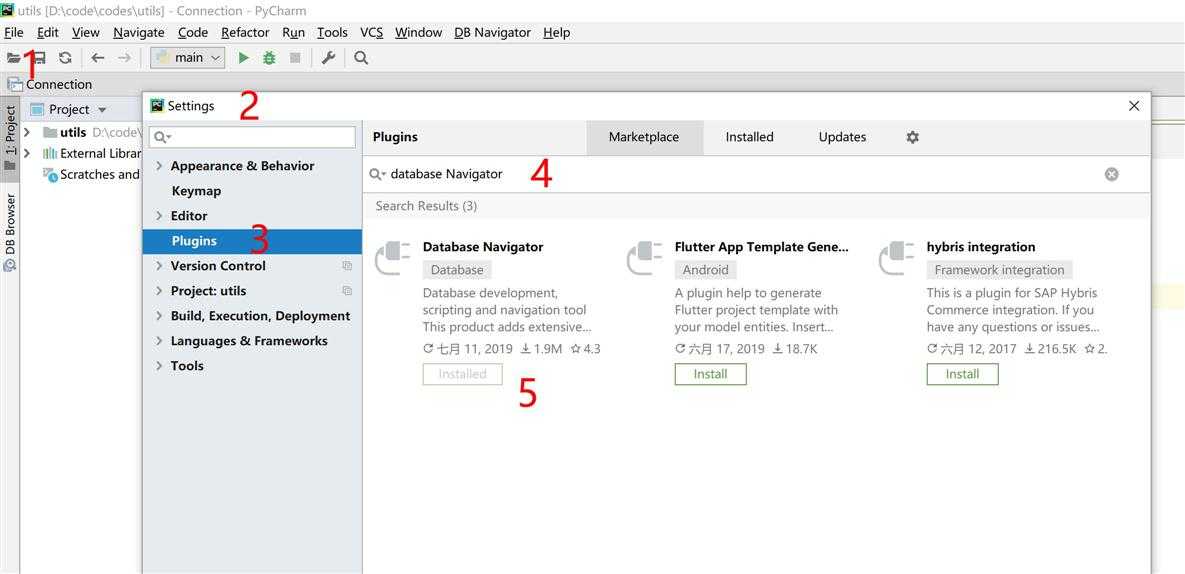Expand the External Libraries node
Screen dimensions: 1185x574
[x=27, y=153]
